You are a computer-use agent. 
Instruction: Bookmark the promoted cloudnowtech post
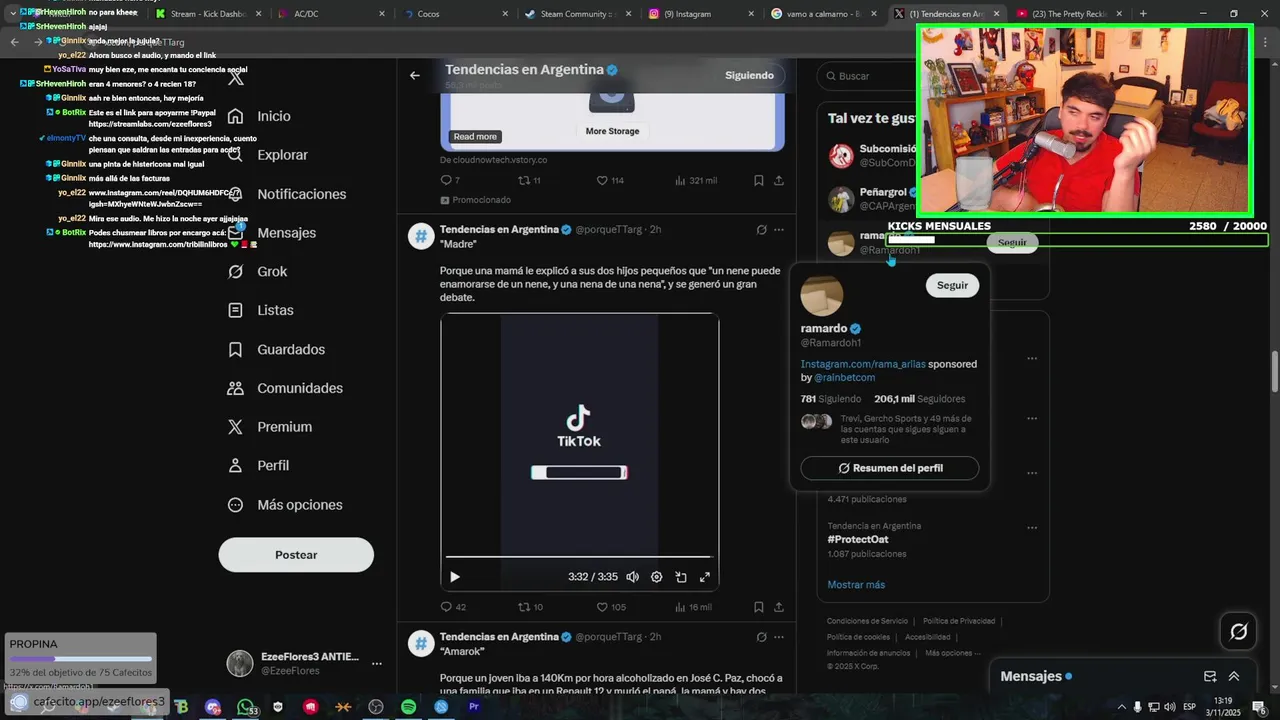(x=759, y=181)
